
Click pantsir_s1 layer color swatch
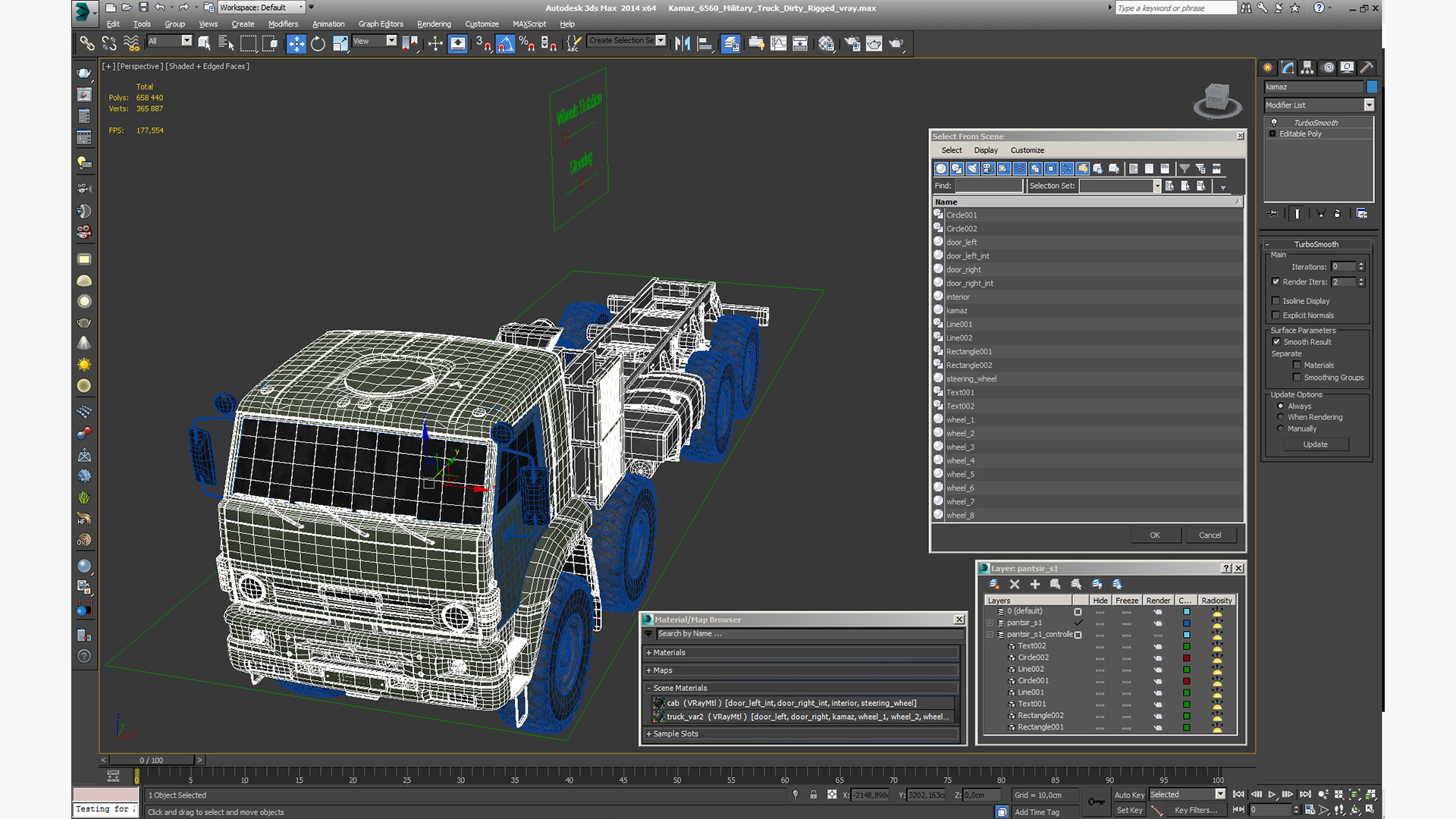(1187, 623)
